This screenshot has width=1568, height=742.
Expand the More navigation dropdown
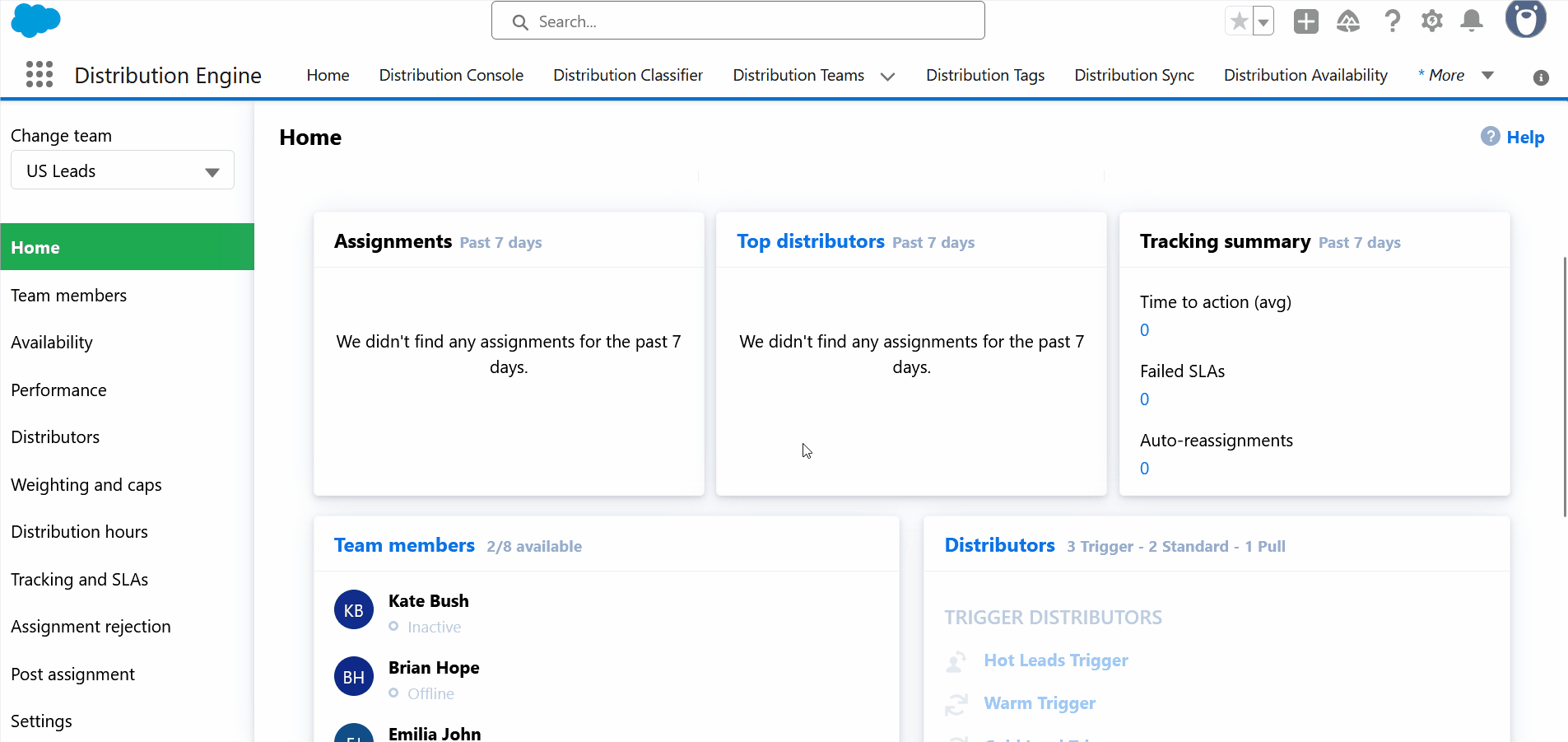coord(1488,76)
